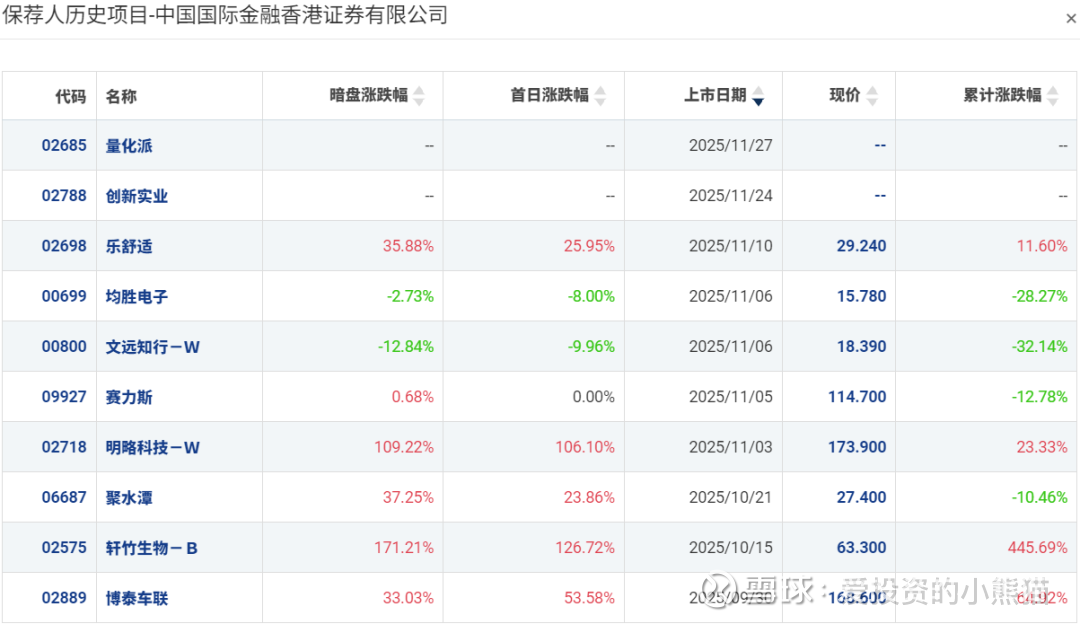Open the 聚水潭 stock link
Image resolution: width=1080 pixels, height=624 pixels.
pos(129,498)
